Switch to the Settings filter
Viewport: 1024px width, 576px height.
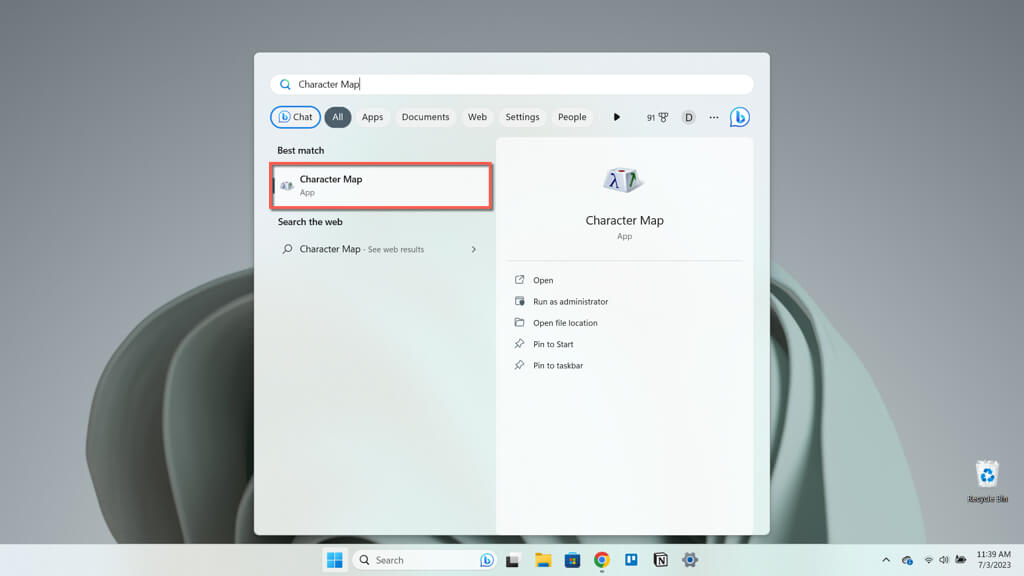click(x=522, y=117)
